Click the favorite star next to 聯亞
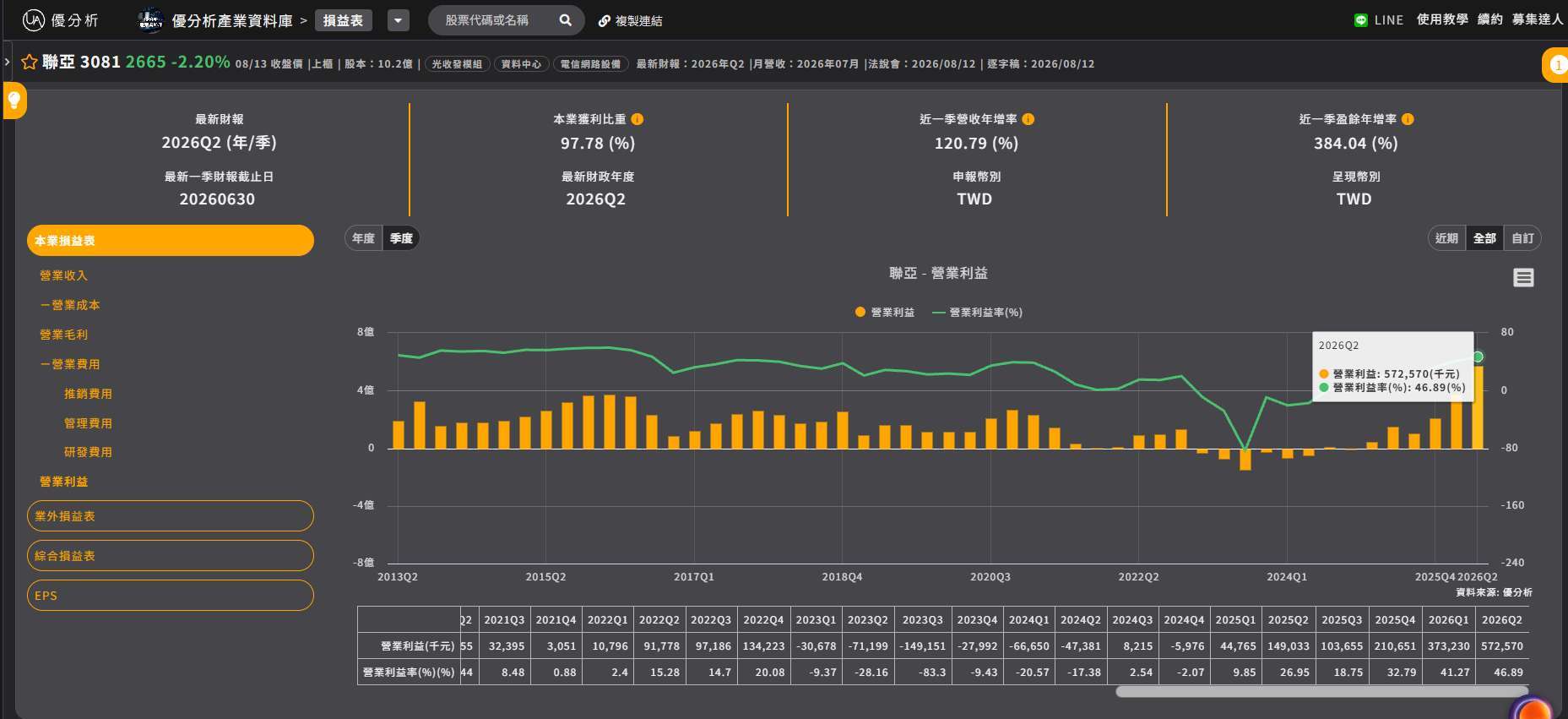The image size is (1568, 719). point(30,62)
